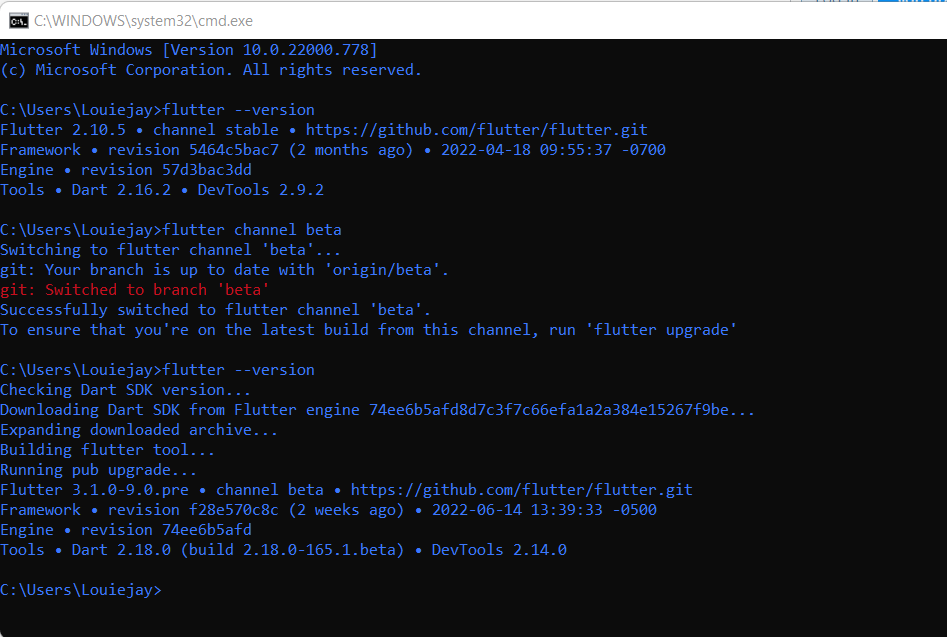Click the 'Downloading Dart SDK from Flutter engine' line
Screen dimensions: 947x637
tap(377, 409)
